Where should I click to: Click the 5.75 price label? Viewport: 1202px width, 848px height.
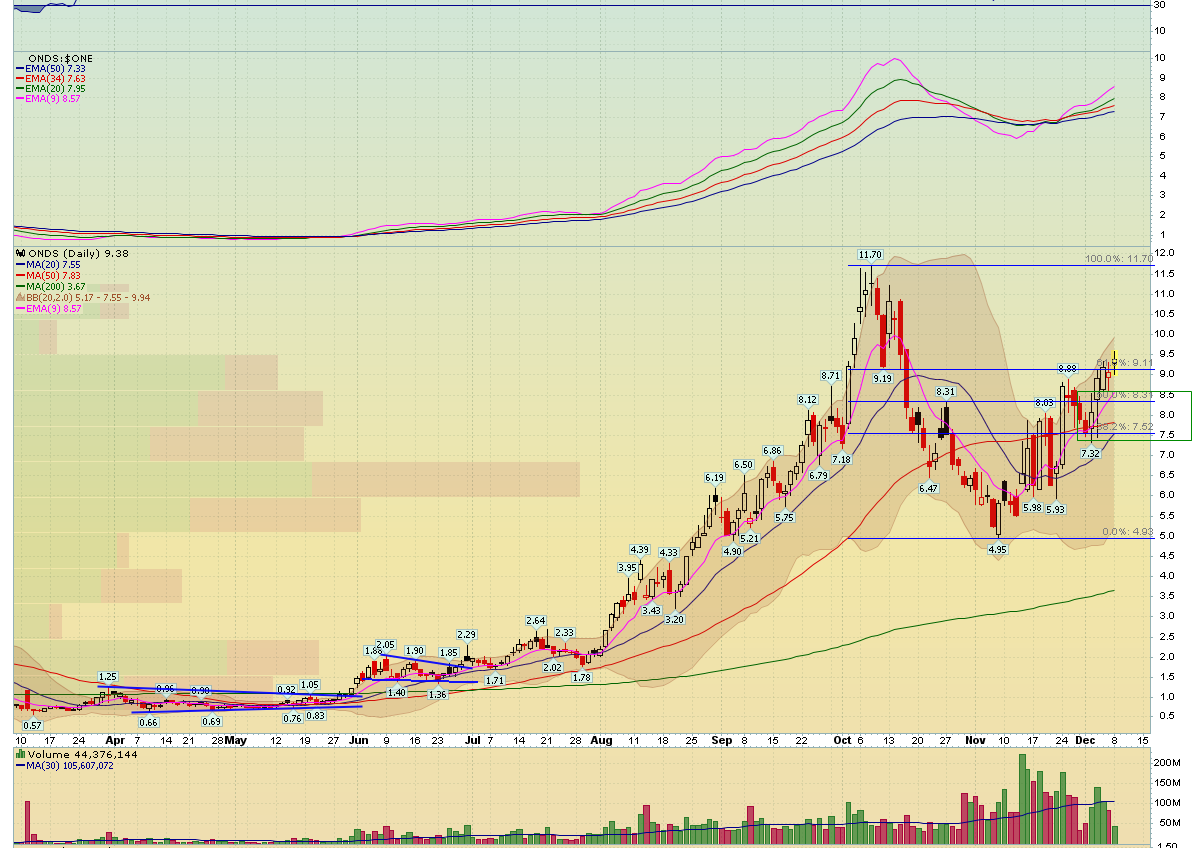(x=784, y=517)
